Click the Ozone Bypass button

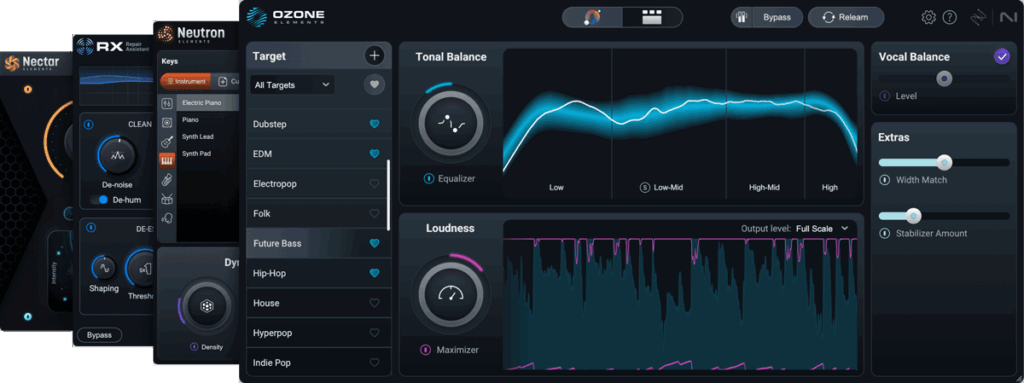pyautogui.click(x=776, y=18)
